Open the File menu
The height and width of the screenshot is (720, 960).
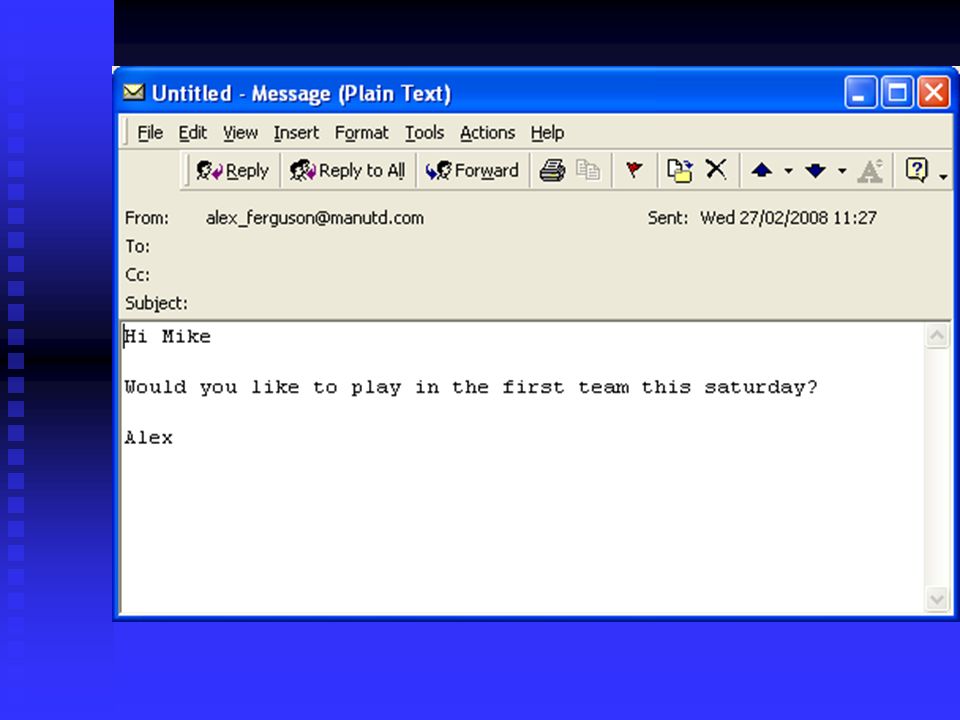tap(150, 133)
